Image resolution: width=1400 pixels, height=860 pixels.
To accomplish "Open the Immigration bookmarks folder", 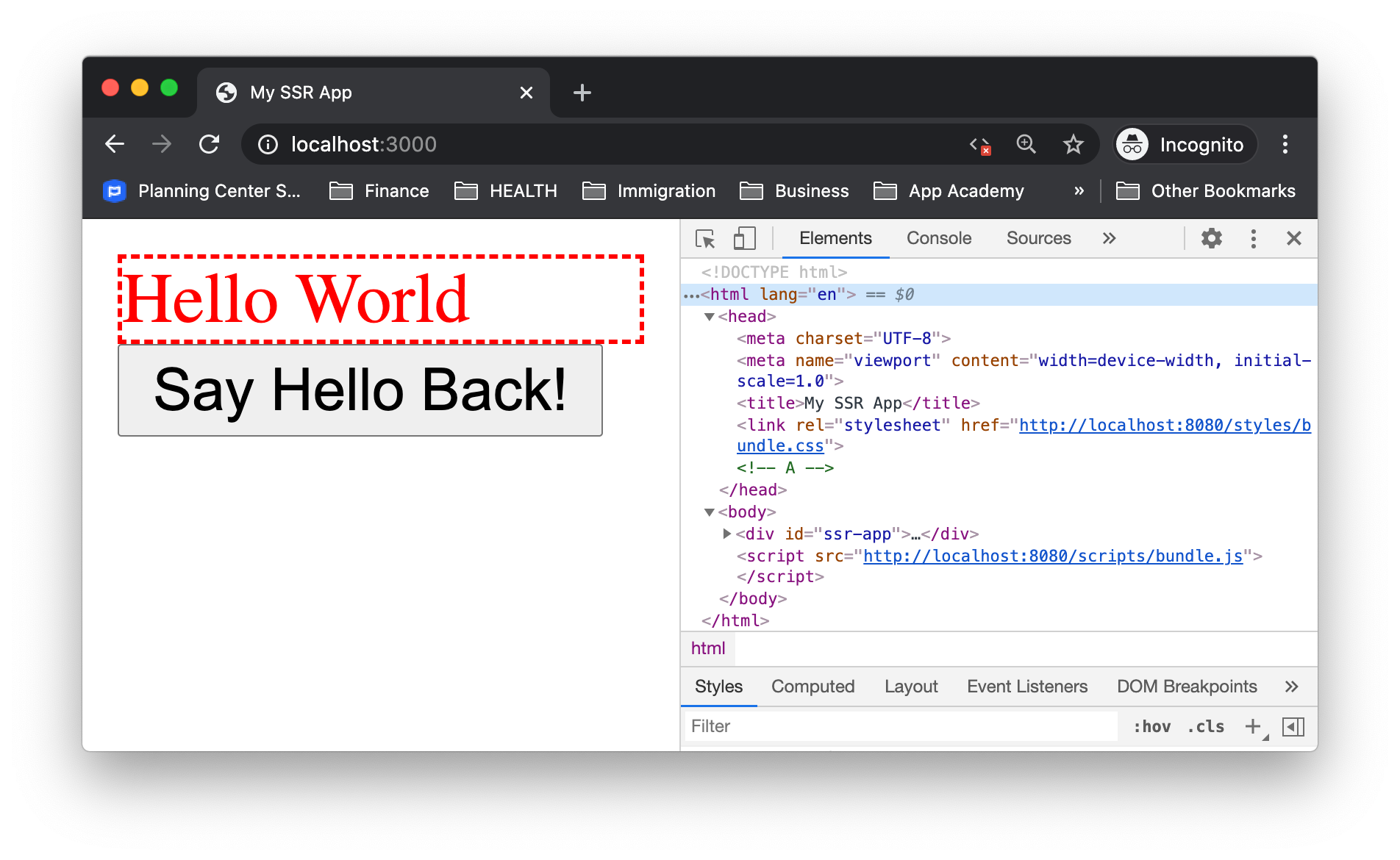I will click(x=649, y=191).
